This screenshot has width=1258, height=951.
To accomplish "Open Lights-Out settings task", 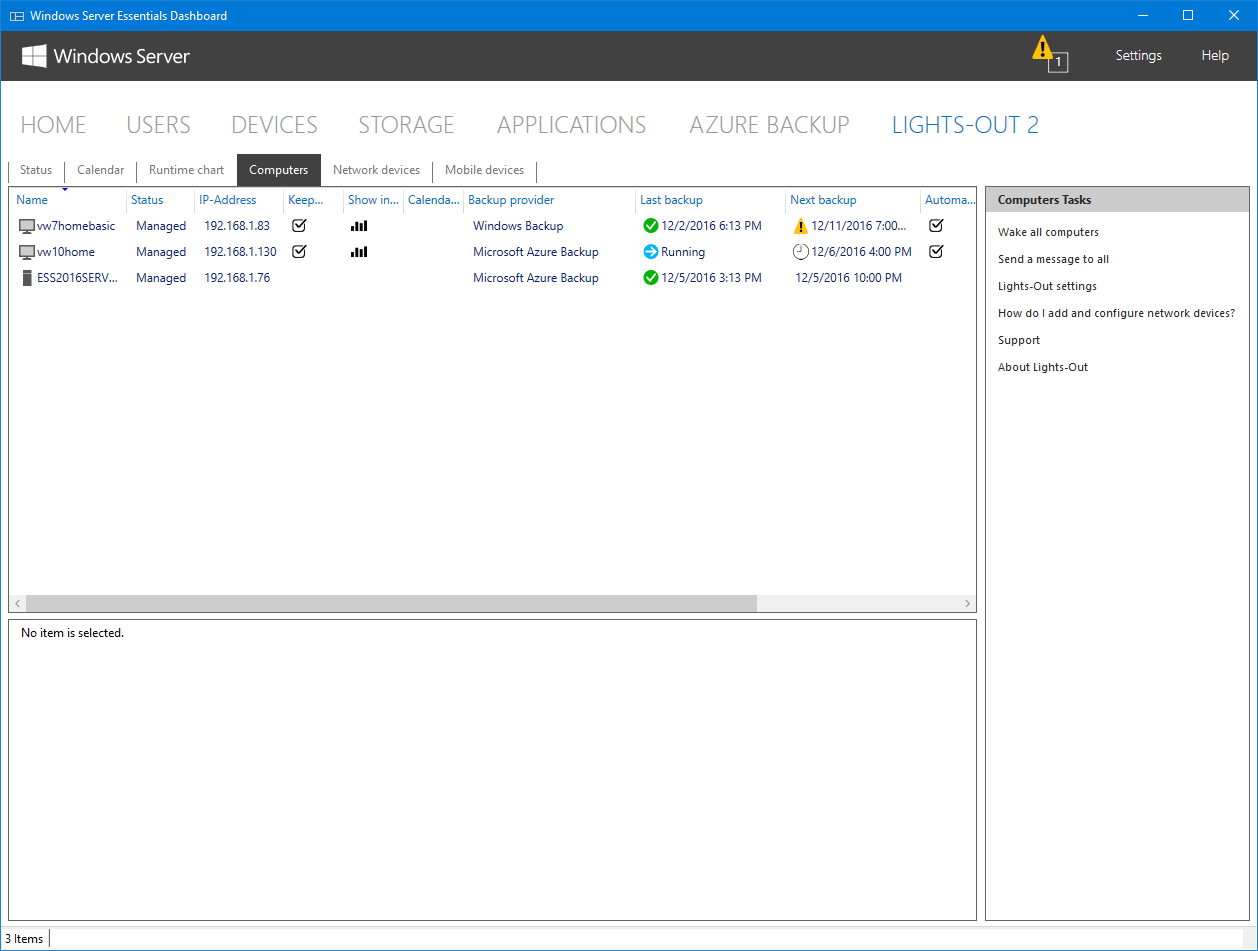I will click(1047, 286).
